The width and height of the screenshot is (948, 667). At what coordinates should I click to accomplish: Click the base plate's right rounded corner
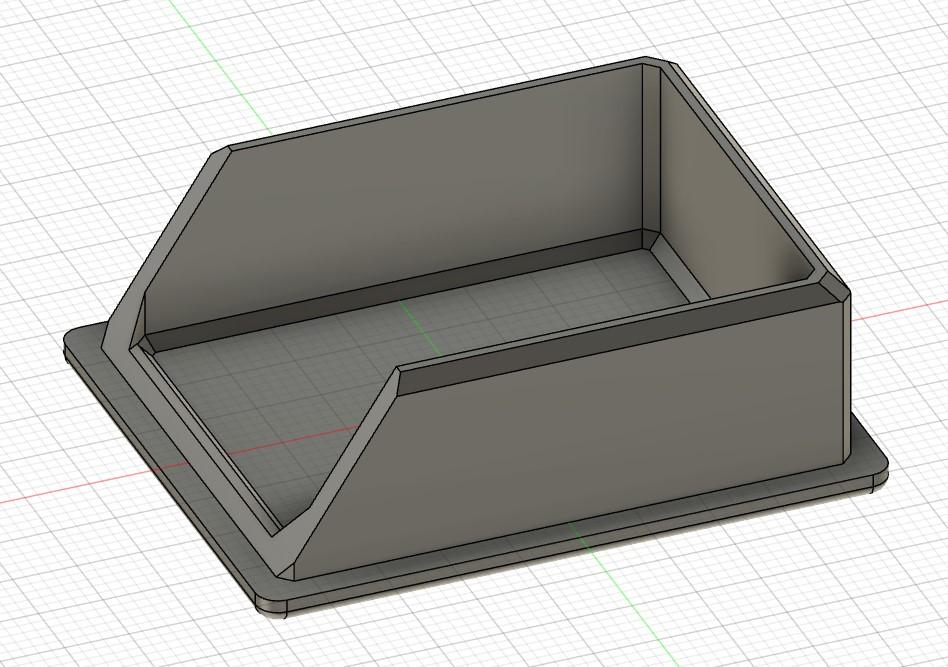tap(876, 468)
